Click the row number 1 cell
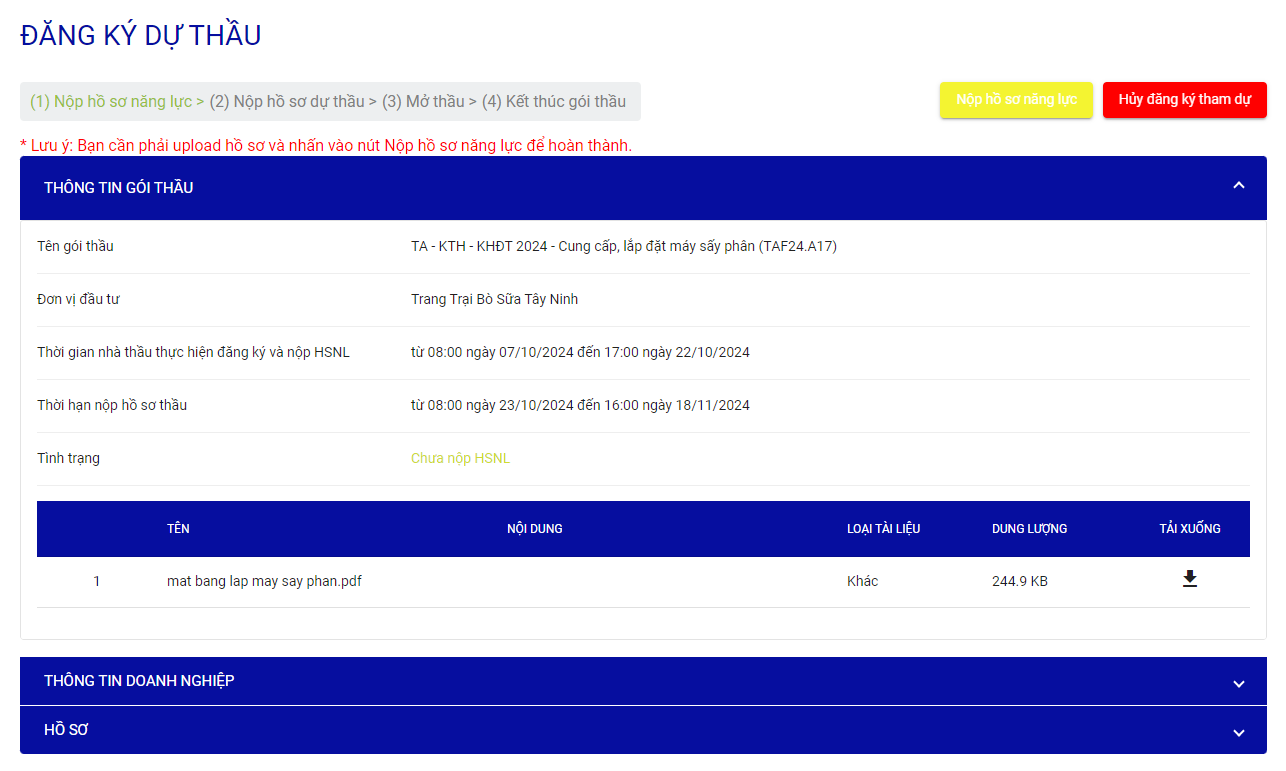This screenshot has width=1286, height=771. (x=96, y=581)
